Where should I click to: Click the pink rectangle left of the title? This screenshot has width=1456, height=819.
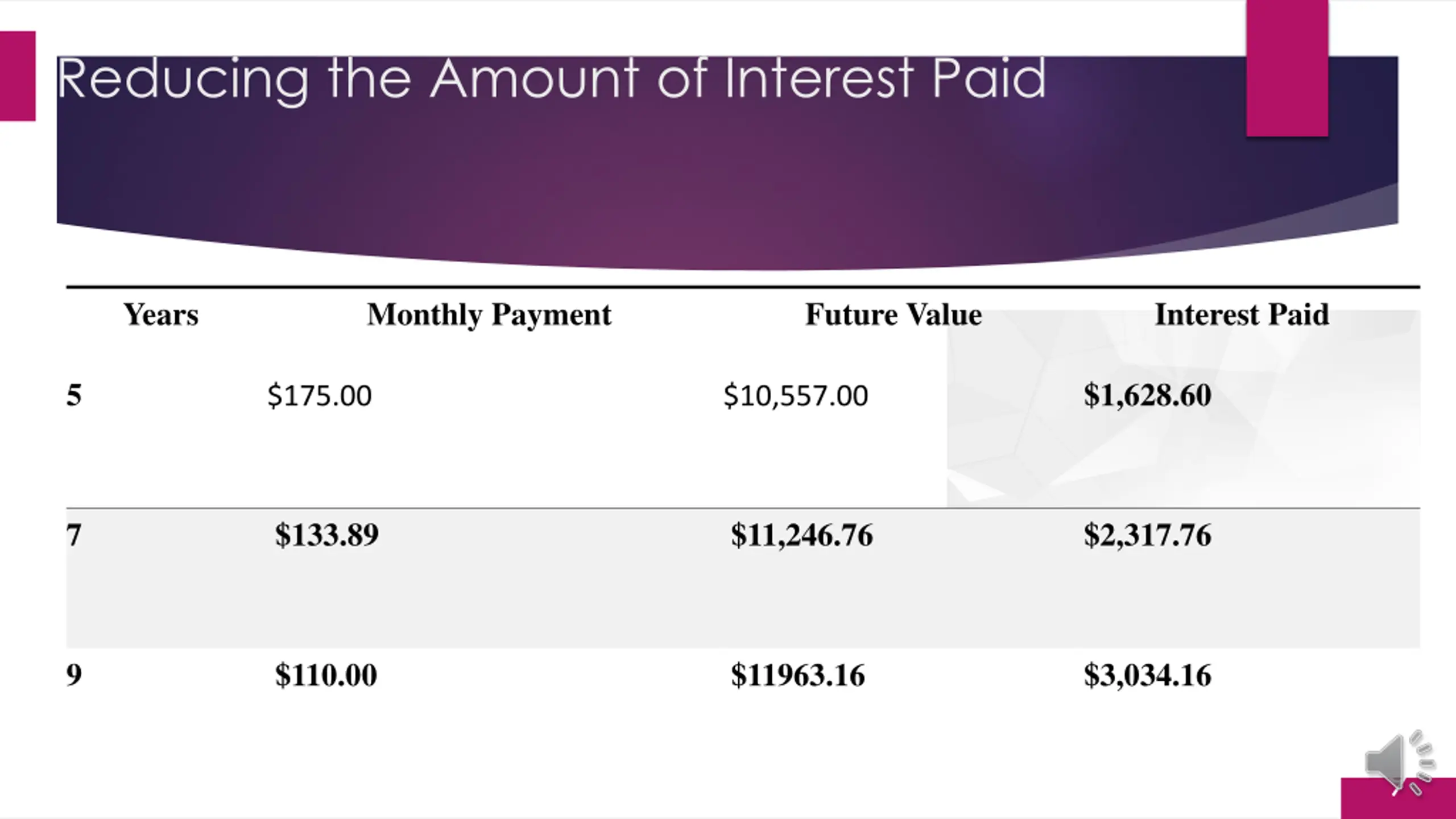(x=18, y=76)
